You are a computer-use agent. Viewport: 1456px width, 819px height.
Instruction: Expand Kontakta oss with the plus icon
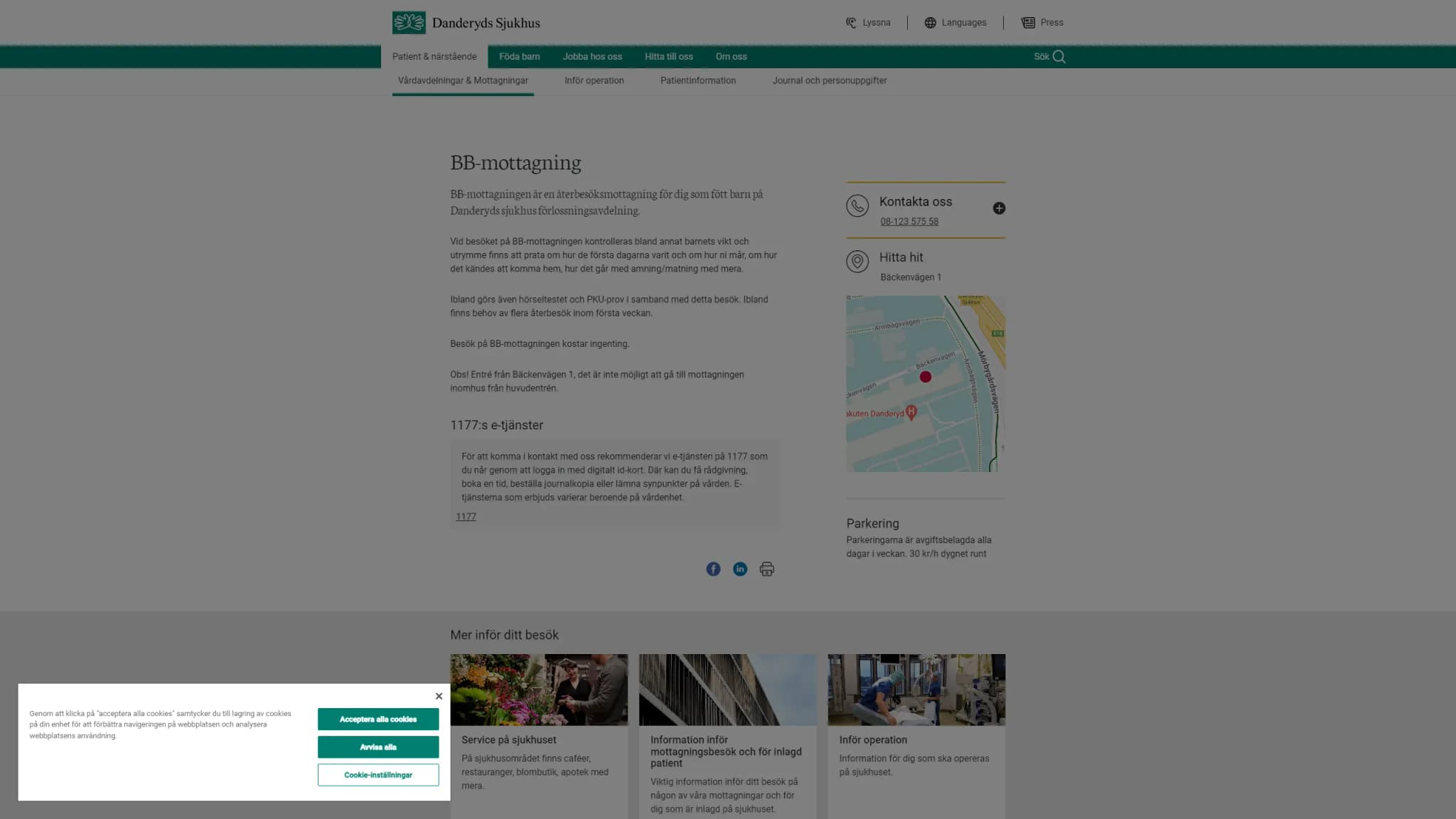999,208
